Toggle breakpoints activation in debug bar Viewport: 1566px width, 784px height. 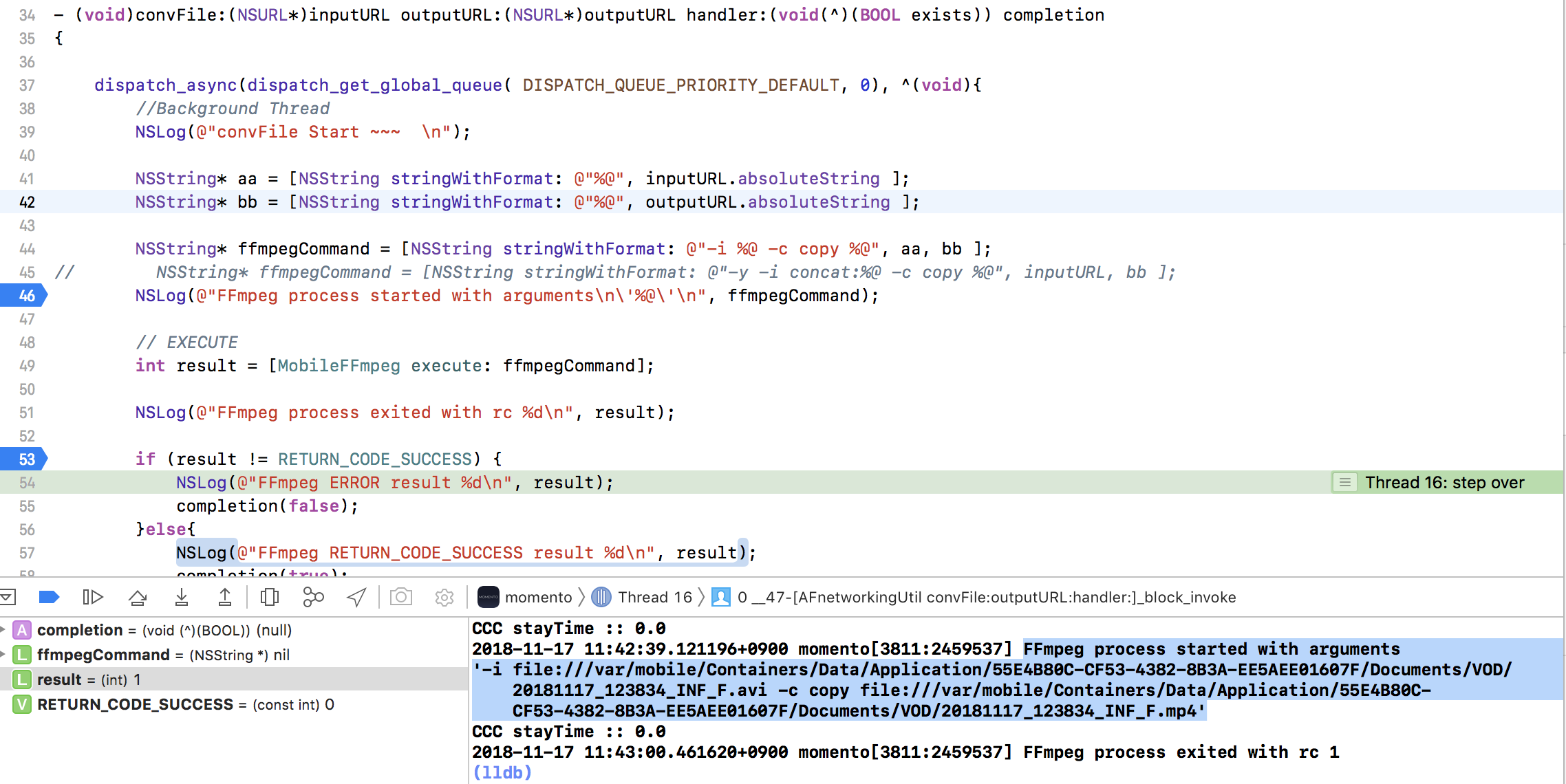(49, 597)
